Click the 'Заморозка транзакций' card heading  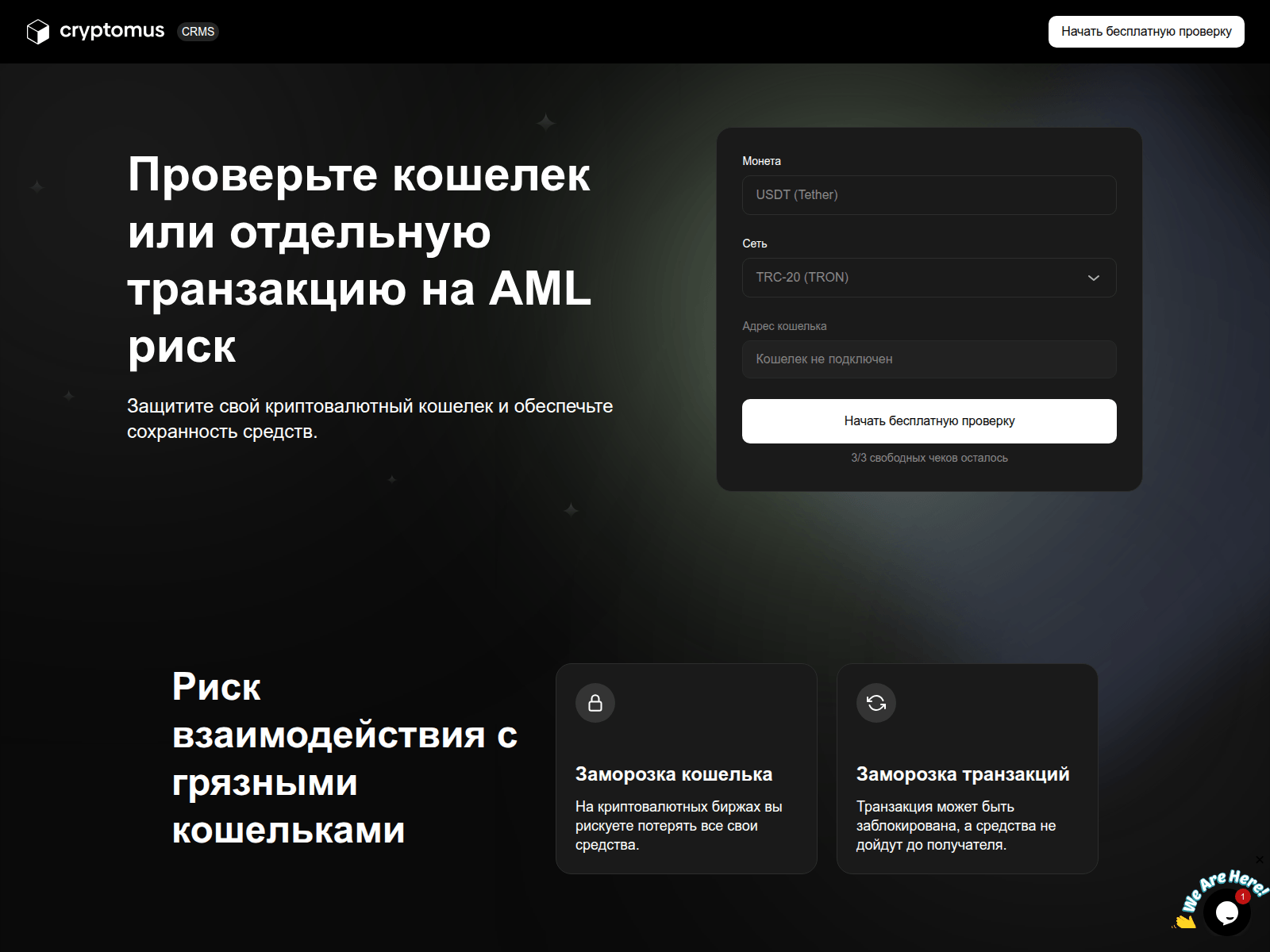point(961,773)
